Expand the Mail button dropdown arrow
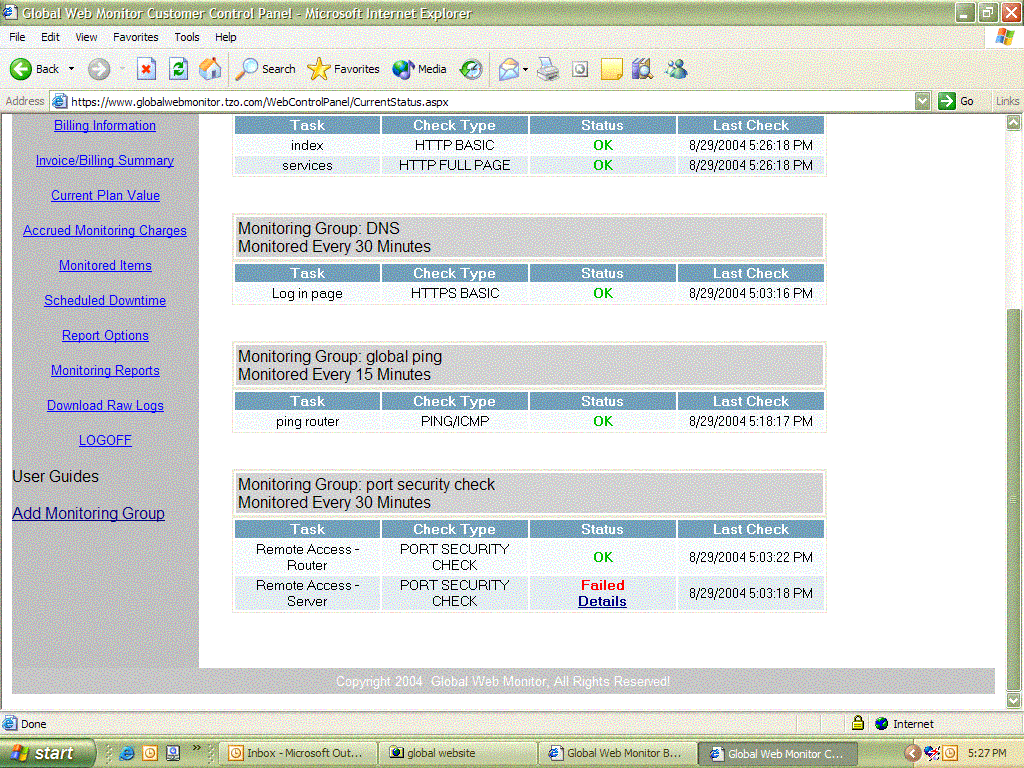The height and width of the screenshot is (768, 1024). (526, 70)
